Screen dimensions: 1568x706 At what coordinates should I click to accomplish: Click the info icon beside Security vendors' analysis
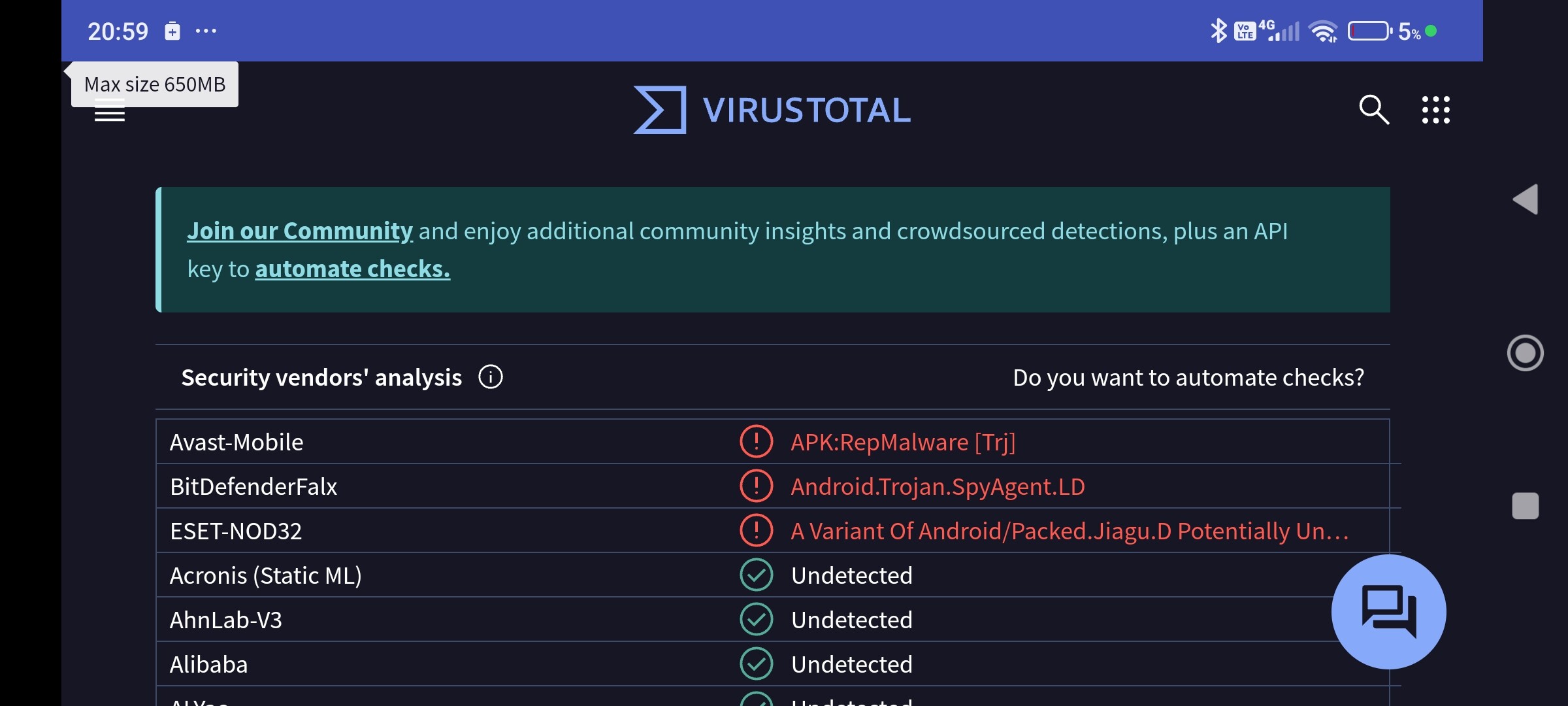pyautogui.click(x=491, y=377)
